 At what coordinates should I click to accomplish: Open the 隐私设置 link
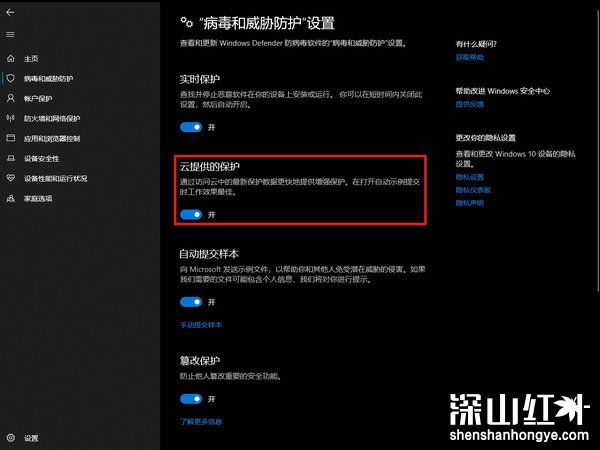pyautogui.click(x=470, y=177)
